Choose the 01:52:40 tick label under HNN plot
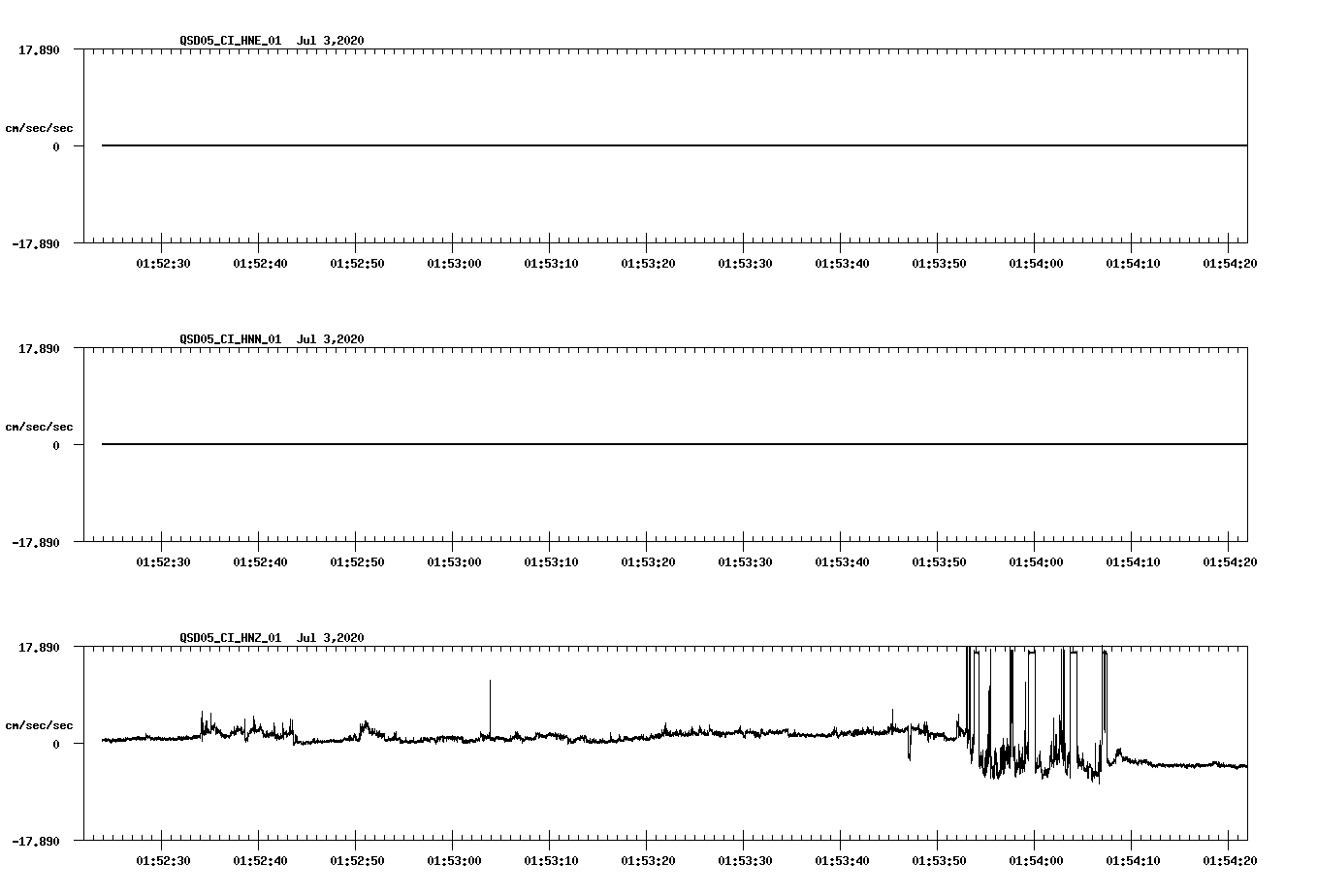Screen dimensions: 1317x896 click(x=260, y=561)
